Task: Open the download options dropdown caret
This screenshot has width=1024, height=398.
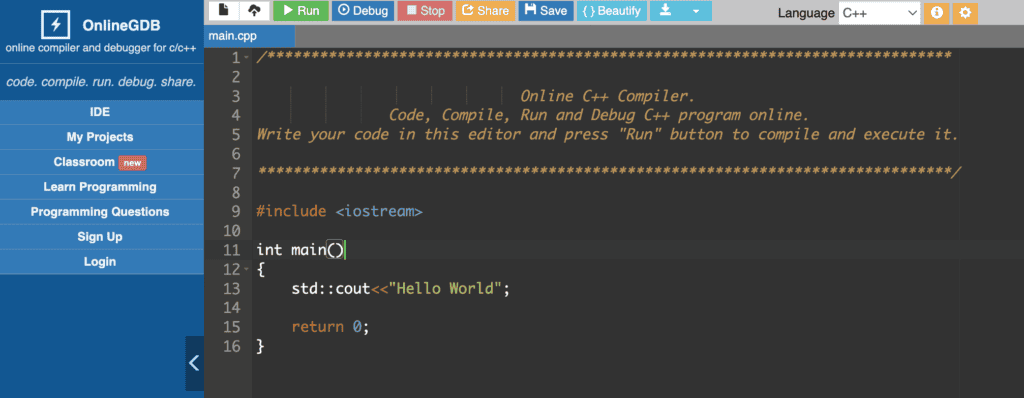Action: (x=696, y=11)
